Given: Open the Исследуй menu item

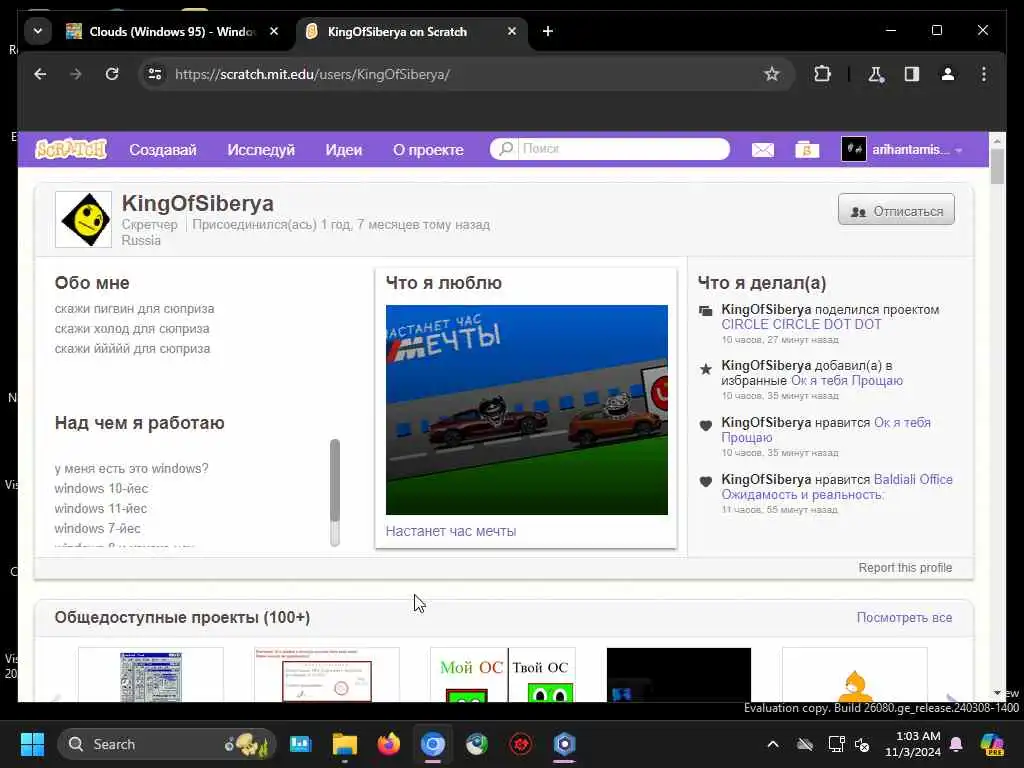Looking at the screenshot, I should pyautogui.click(x=261, y=150).
